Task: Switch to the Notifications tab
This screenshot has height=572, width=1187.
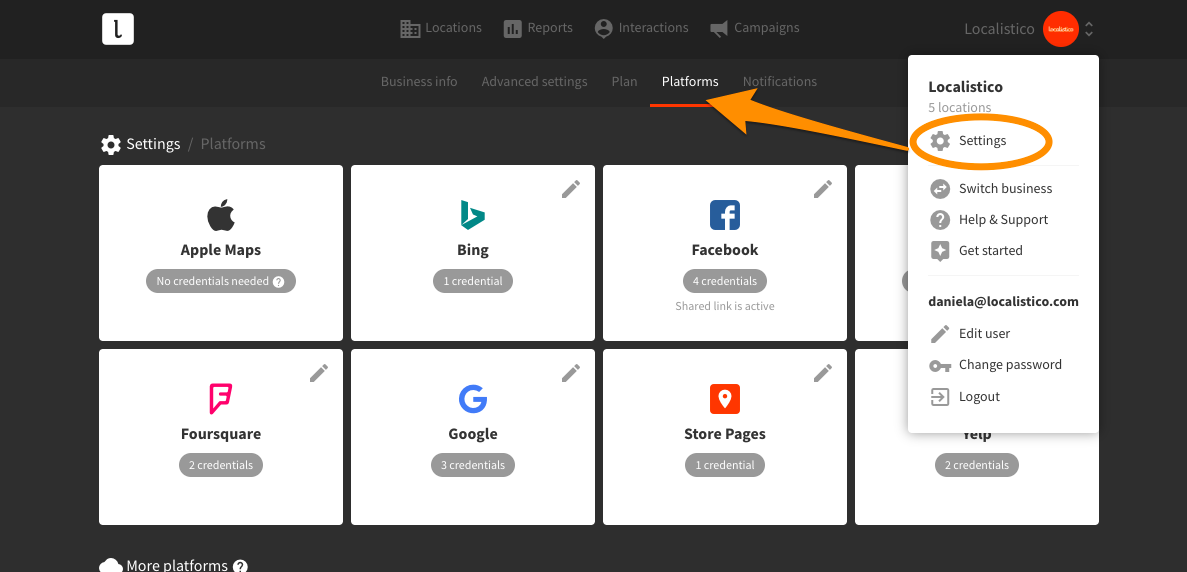Action: pyautogui.click(x=780, y=82)
